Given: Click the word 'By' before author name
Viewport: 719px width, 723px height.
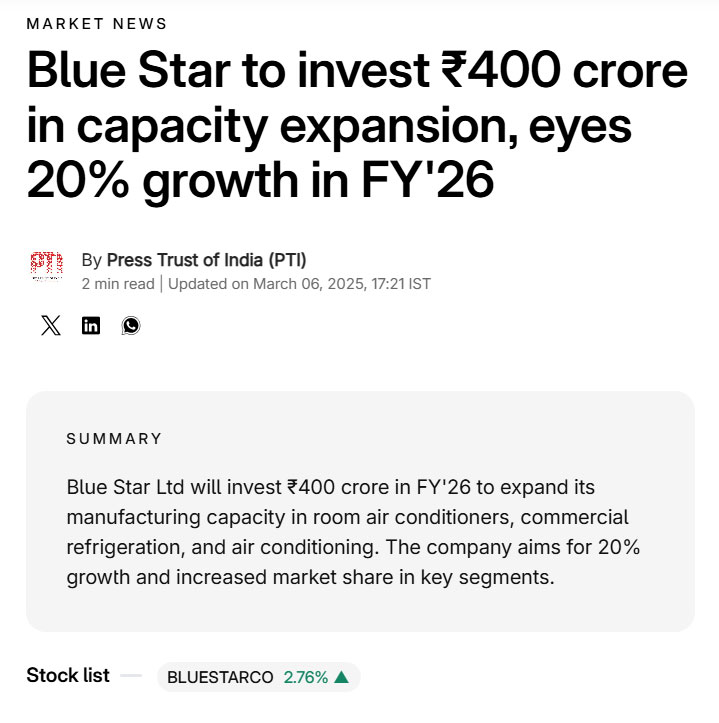Looking at the screenshot, I should [91, 260].
